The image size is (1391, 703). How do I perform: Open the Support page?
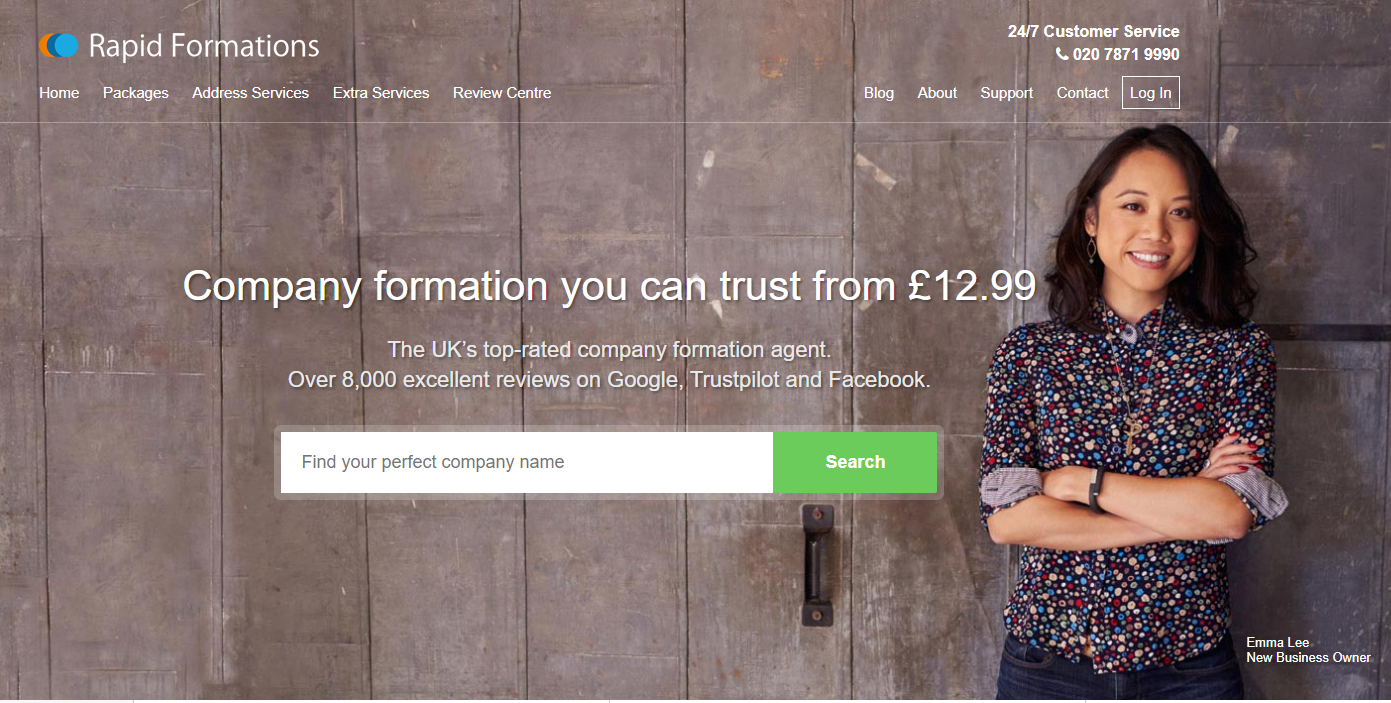click(x=1007, y=93)
